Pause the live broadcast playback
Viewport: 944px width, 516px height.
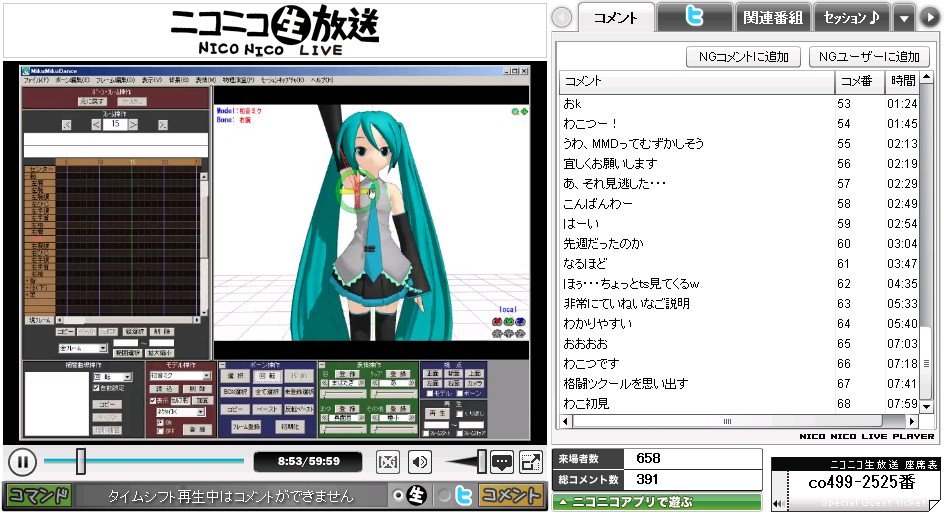pos(22,462)
